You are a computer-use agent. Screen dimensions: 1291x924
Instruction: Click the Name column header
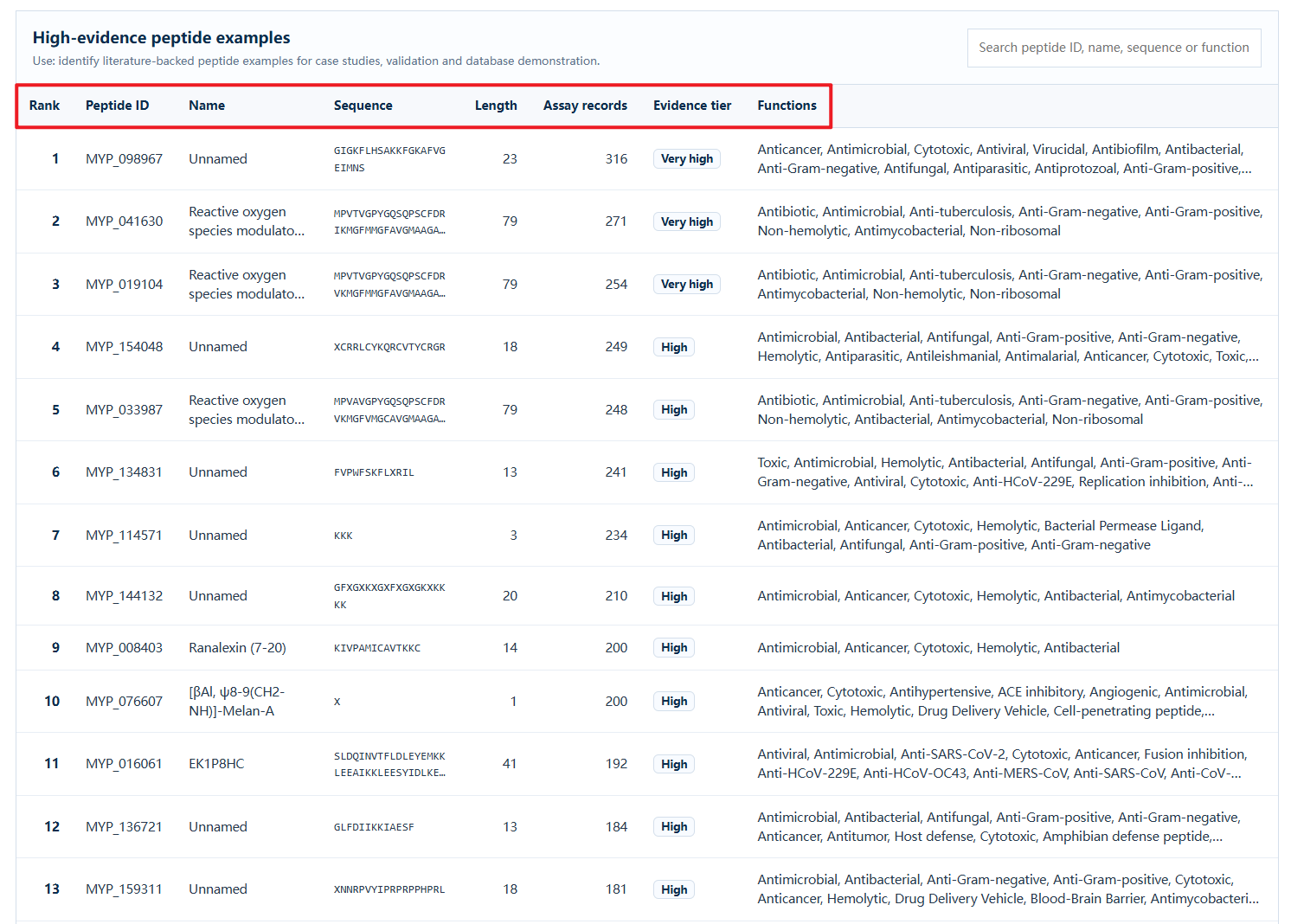207,106
